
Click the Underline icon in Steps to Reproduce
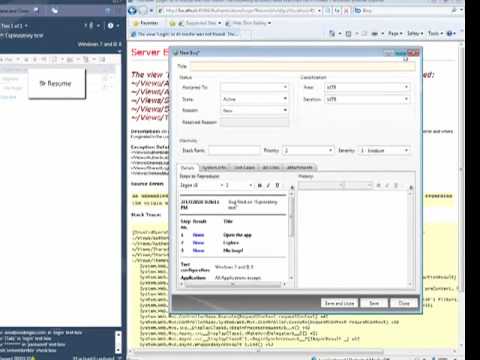(277, 185)
